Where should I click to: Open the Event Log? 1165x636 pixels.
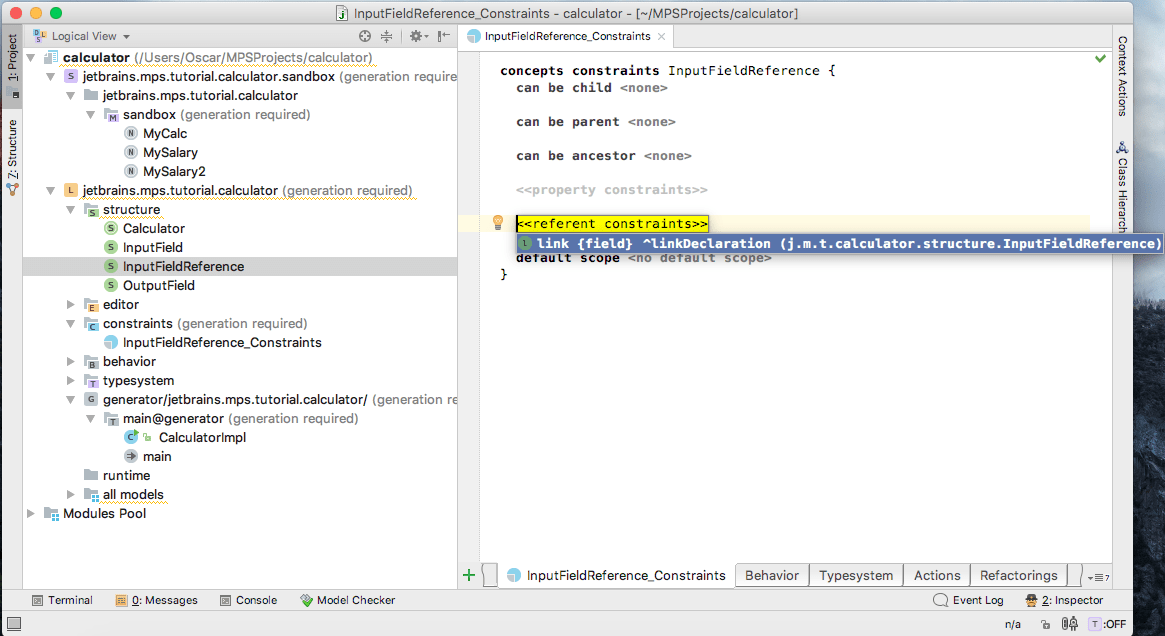pyautogui.click(x=968, y=600)
